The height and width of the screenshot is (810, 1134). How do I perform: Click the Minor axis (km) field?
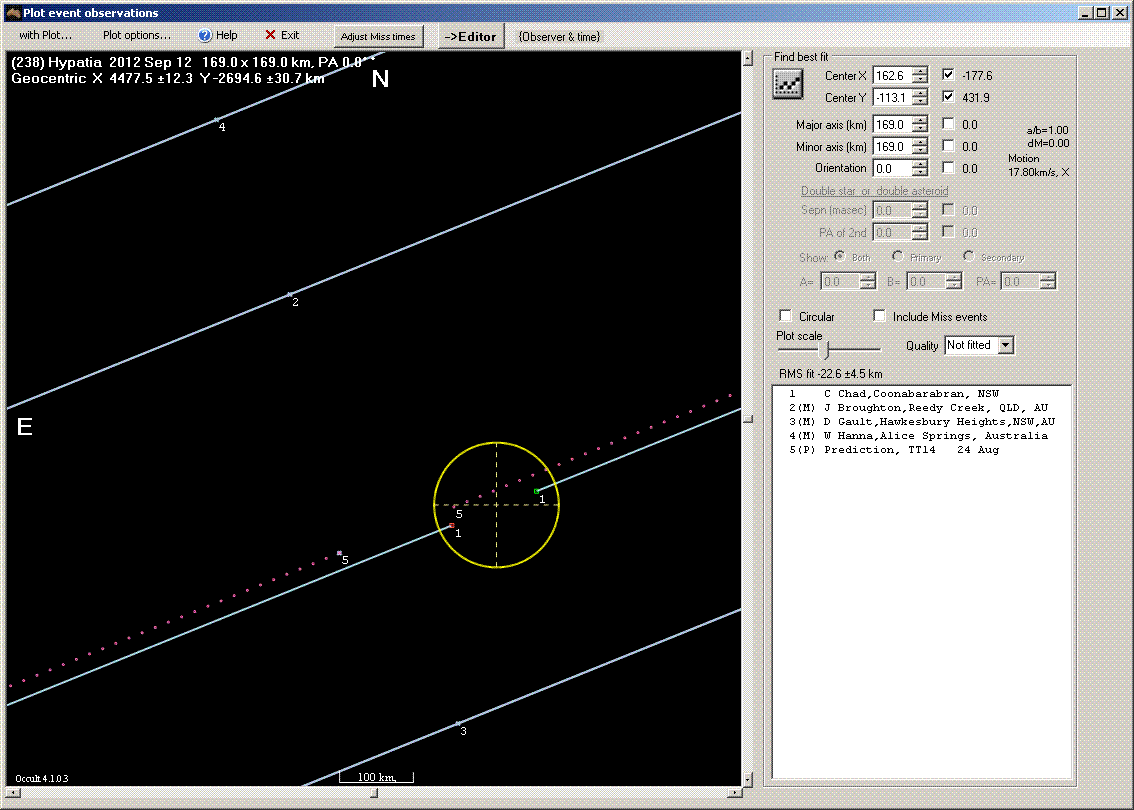point(892,146)
